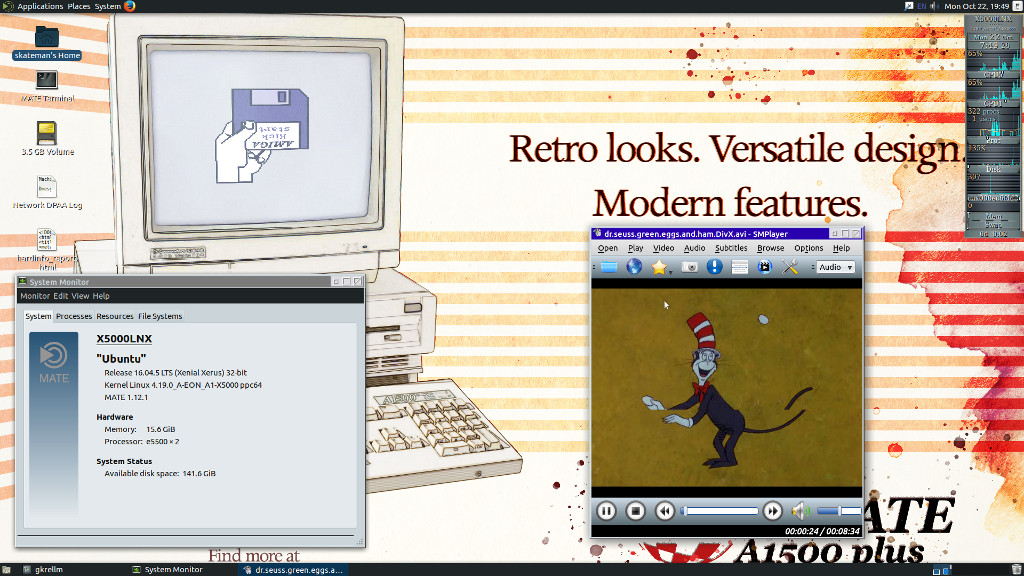Open SMPlayer preferences with the tools icon

coord(790,266)
